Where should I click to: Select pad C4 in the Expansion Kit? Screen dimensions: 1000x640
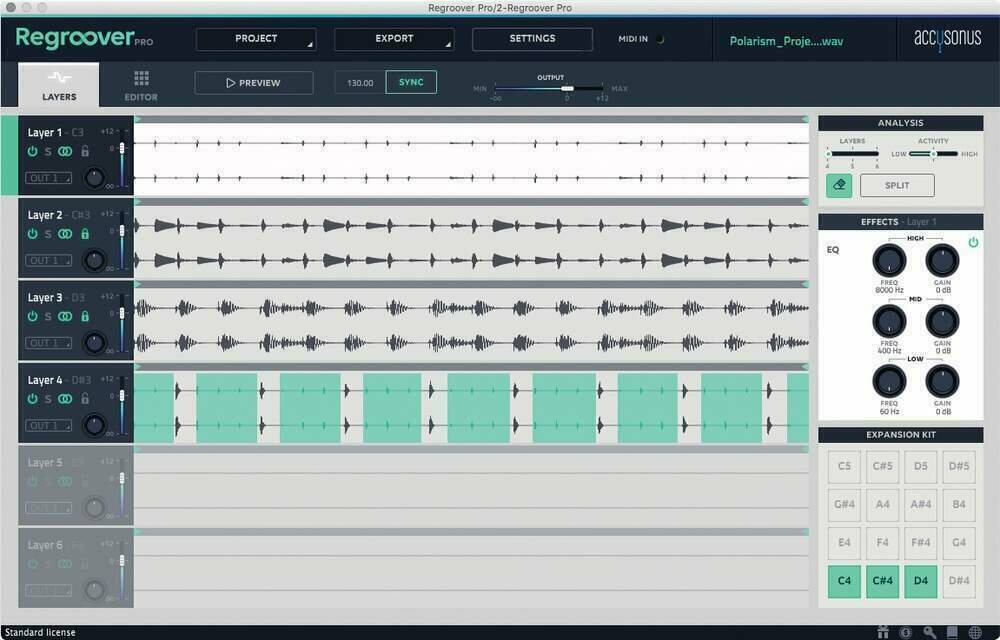point(843,581)
